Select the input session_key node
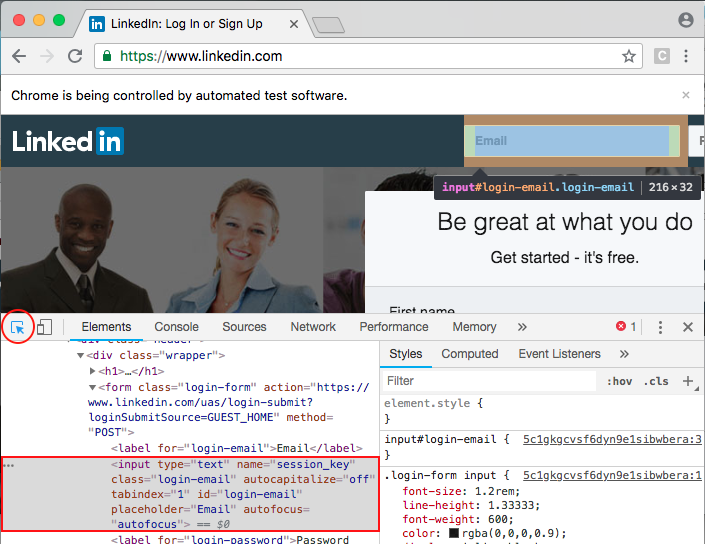 click(191, 494)
